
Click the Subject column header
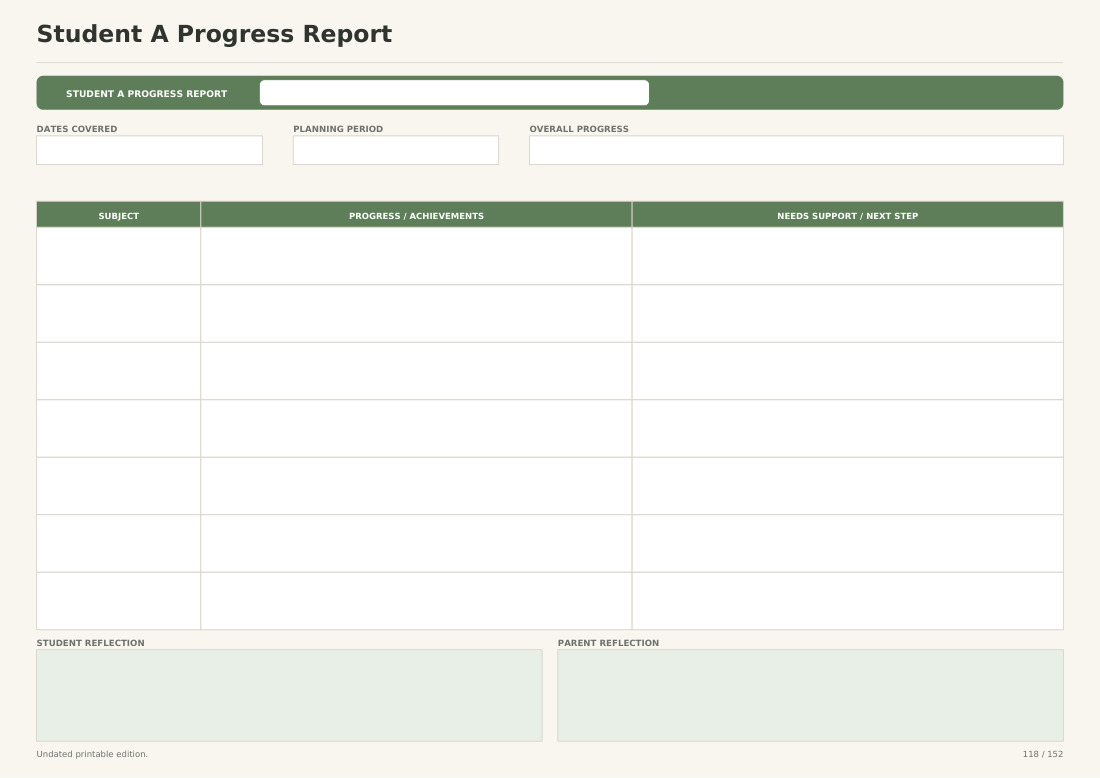[x=119, y=215]
